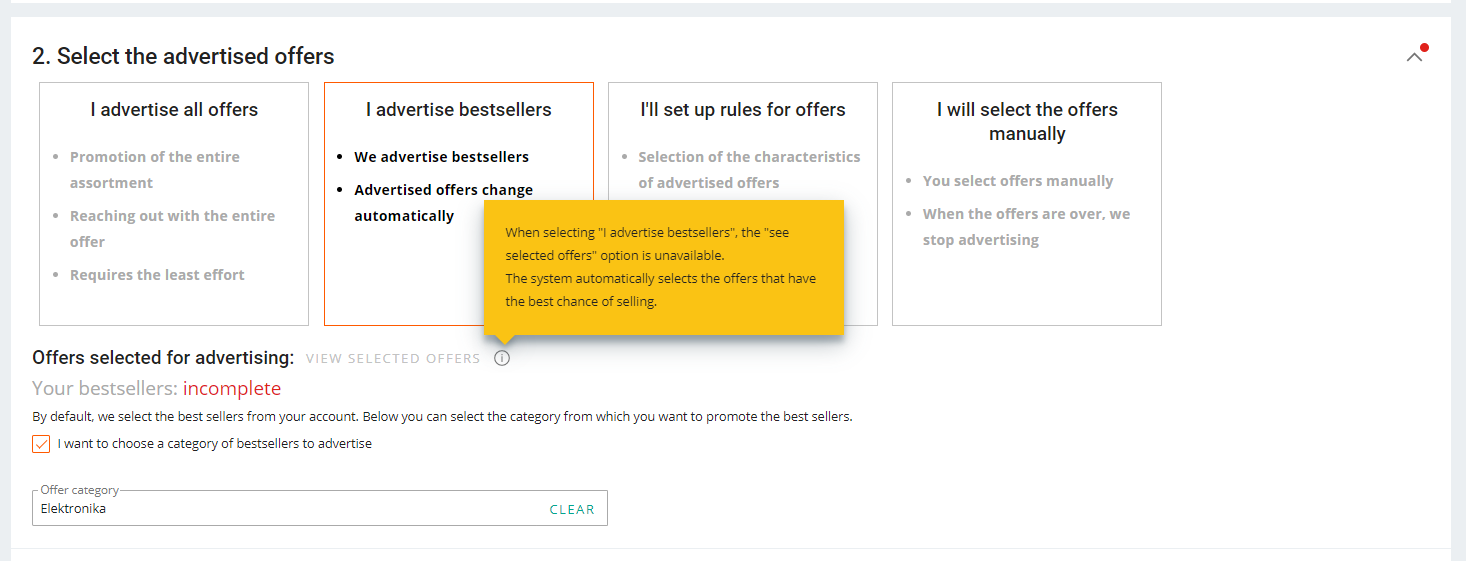
Task: Click the 'We advertise bestsellers' bullet text
Action: tap(441, 157)
